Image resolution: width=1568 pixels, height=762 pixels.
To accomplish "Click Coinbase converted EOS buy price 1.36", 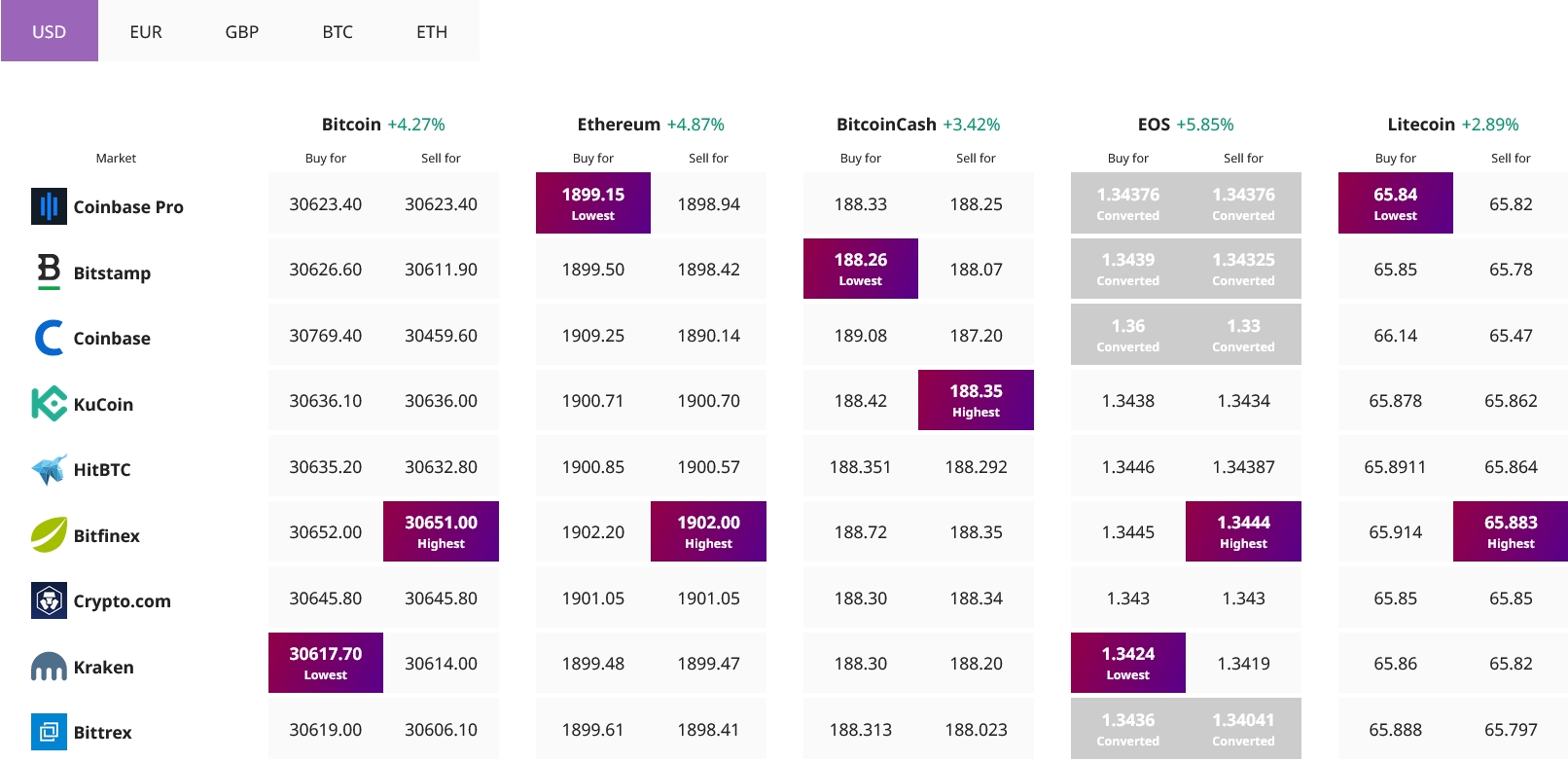I will pyautogui.click(x=1128, y=335).
